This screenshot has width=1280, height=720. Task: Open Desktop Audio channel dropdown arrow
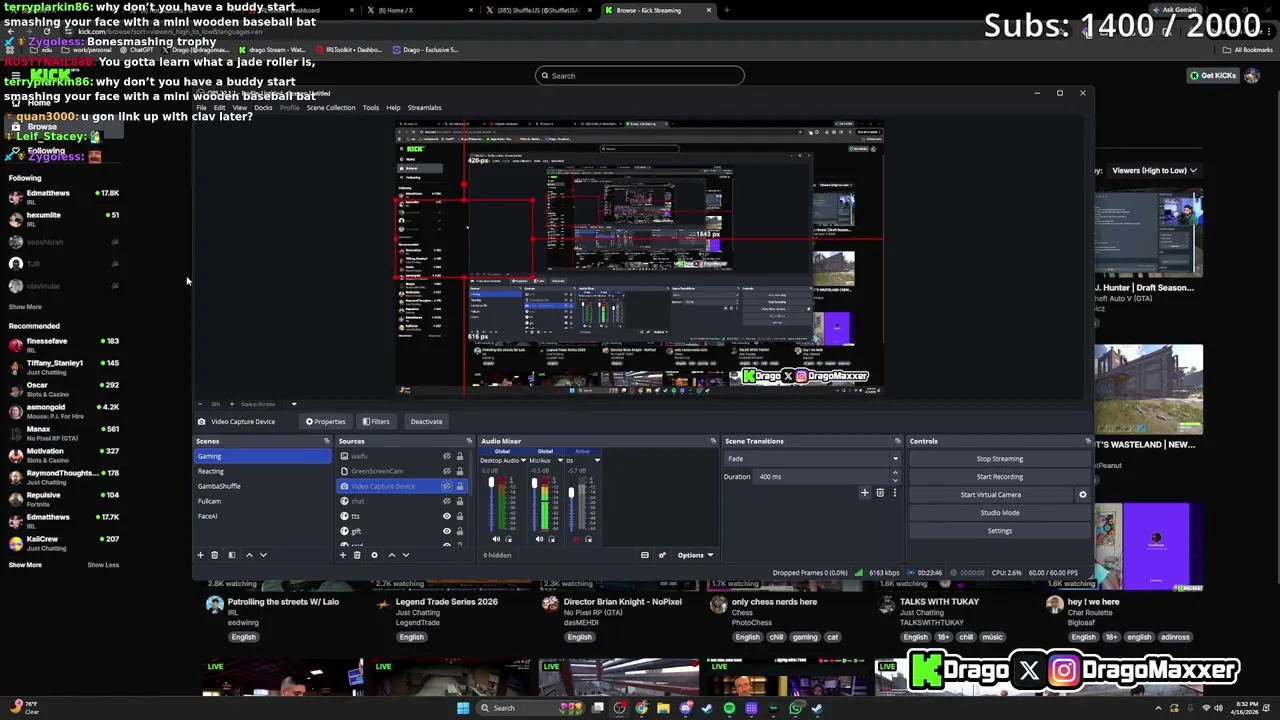[x=523, y=461]
